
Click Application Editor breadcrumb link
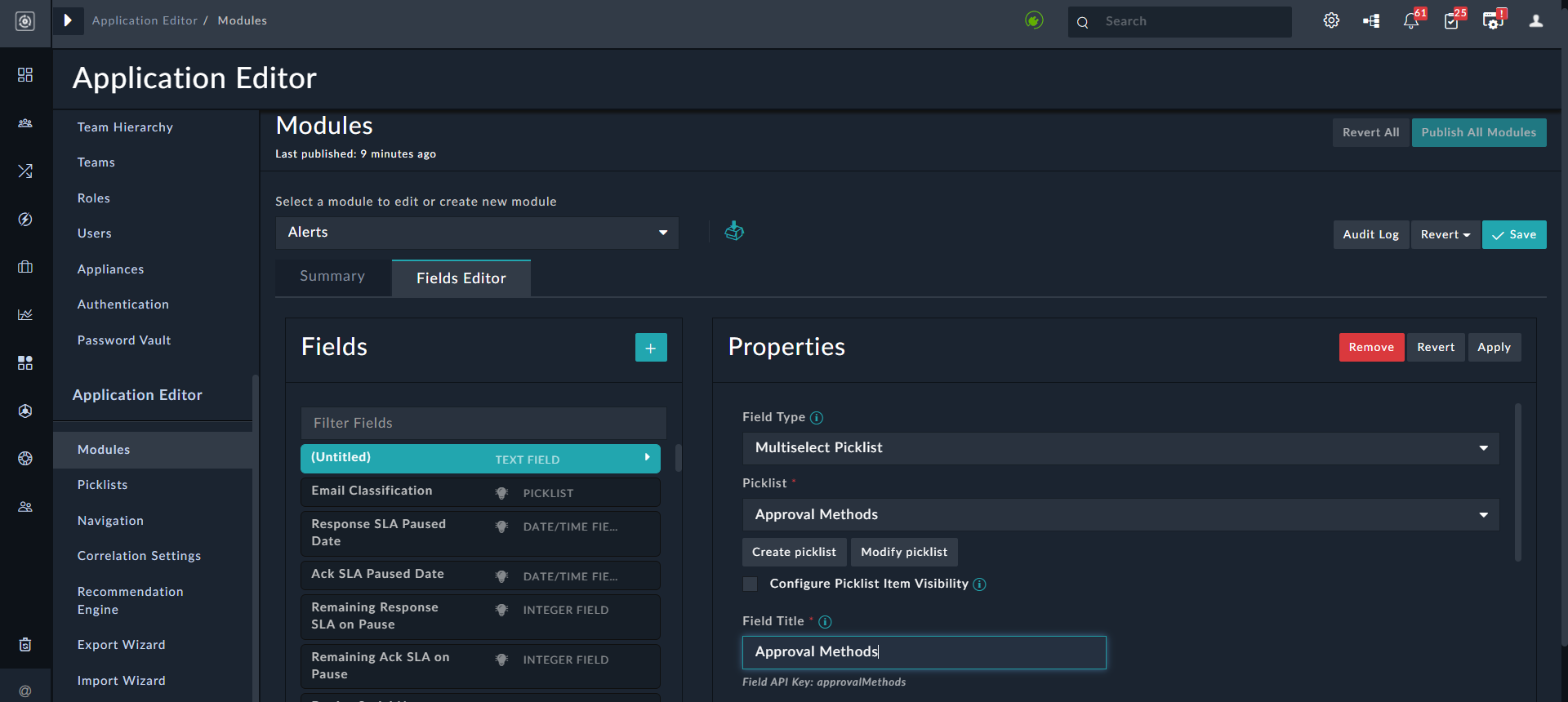[145, 20]
